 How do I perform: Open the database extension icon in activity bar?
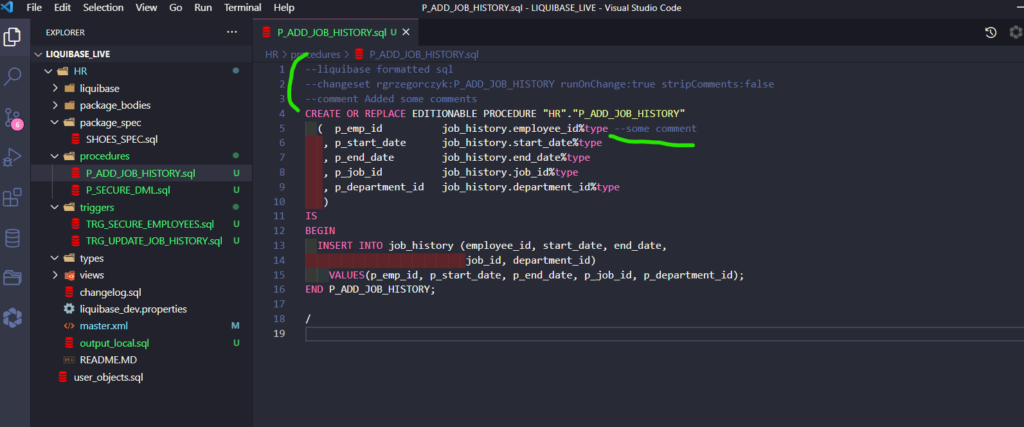point(12,238)
